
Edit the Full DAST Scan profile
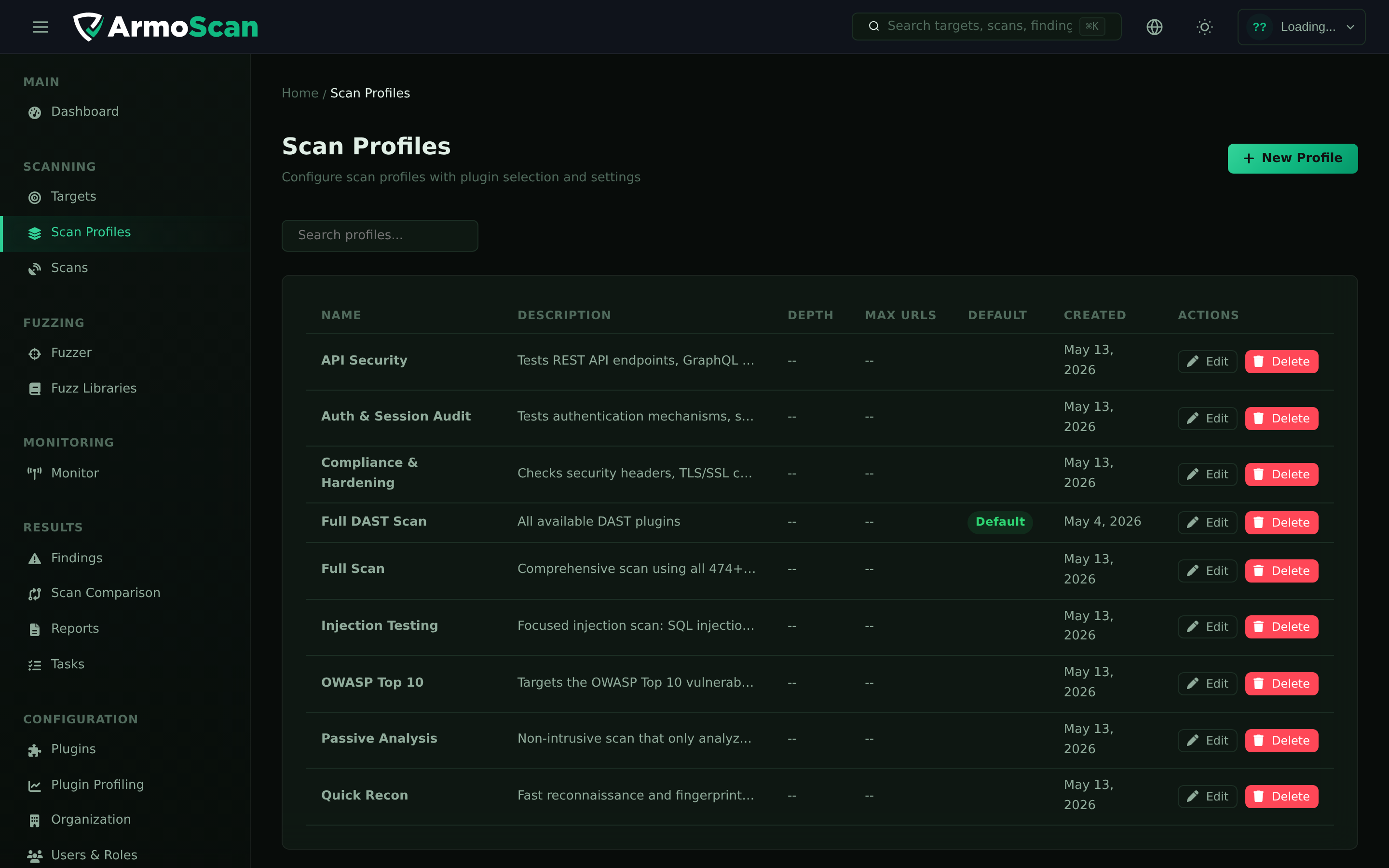click(1207, 523)
